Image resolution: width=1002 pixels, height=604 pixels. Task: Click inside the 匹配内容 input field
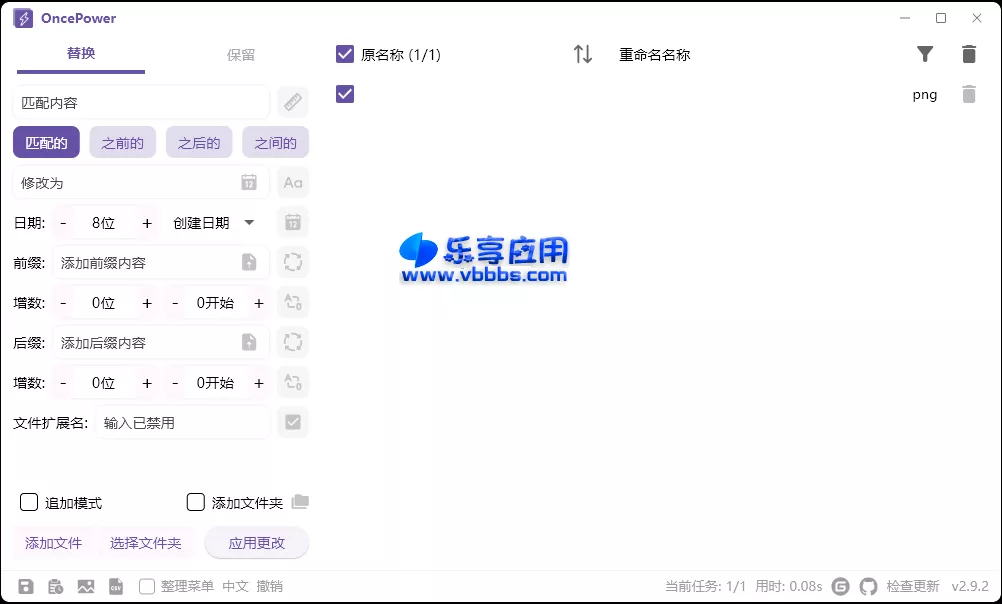click(140, 102)
